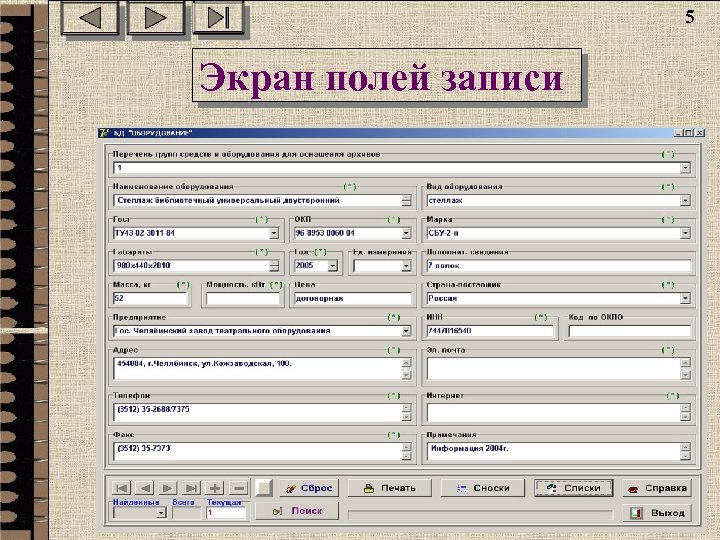This screenshot has width=720, height=540.
Task: Click the Адрес text field
Action: coord(257,369)
